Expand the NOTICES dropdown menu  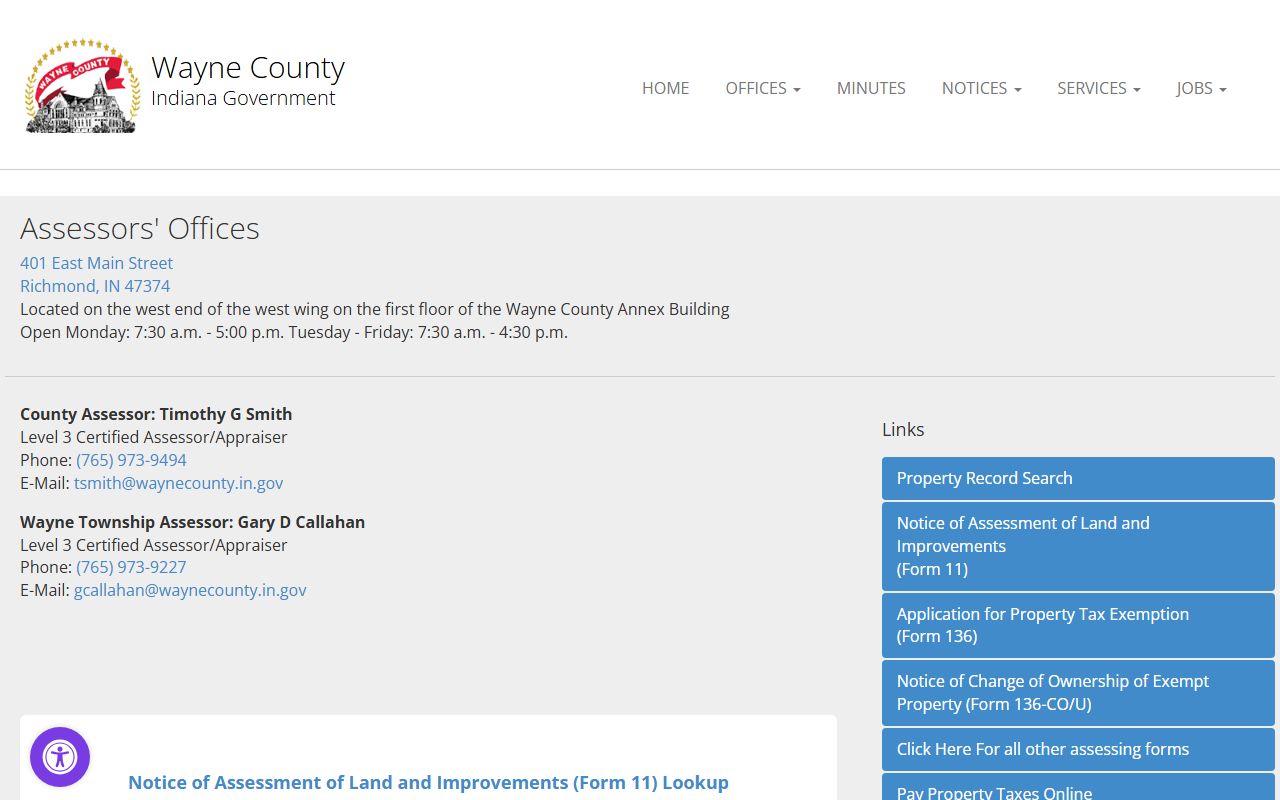point(981,88)
